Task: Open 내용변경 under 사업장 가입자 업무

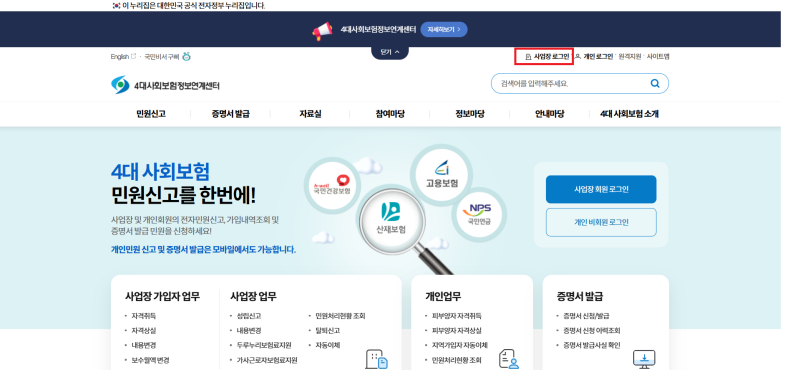Action: 143,346
